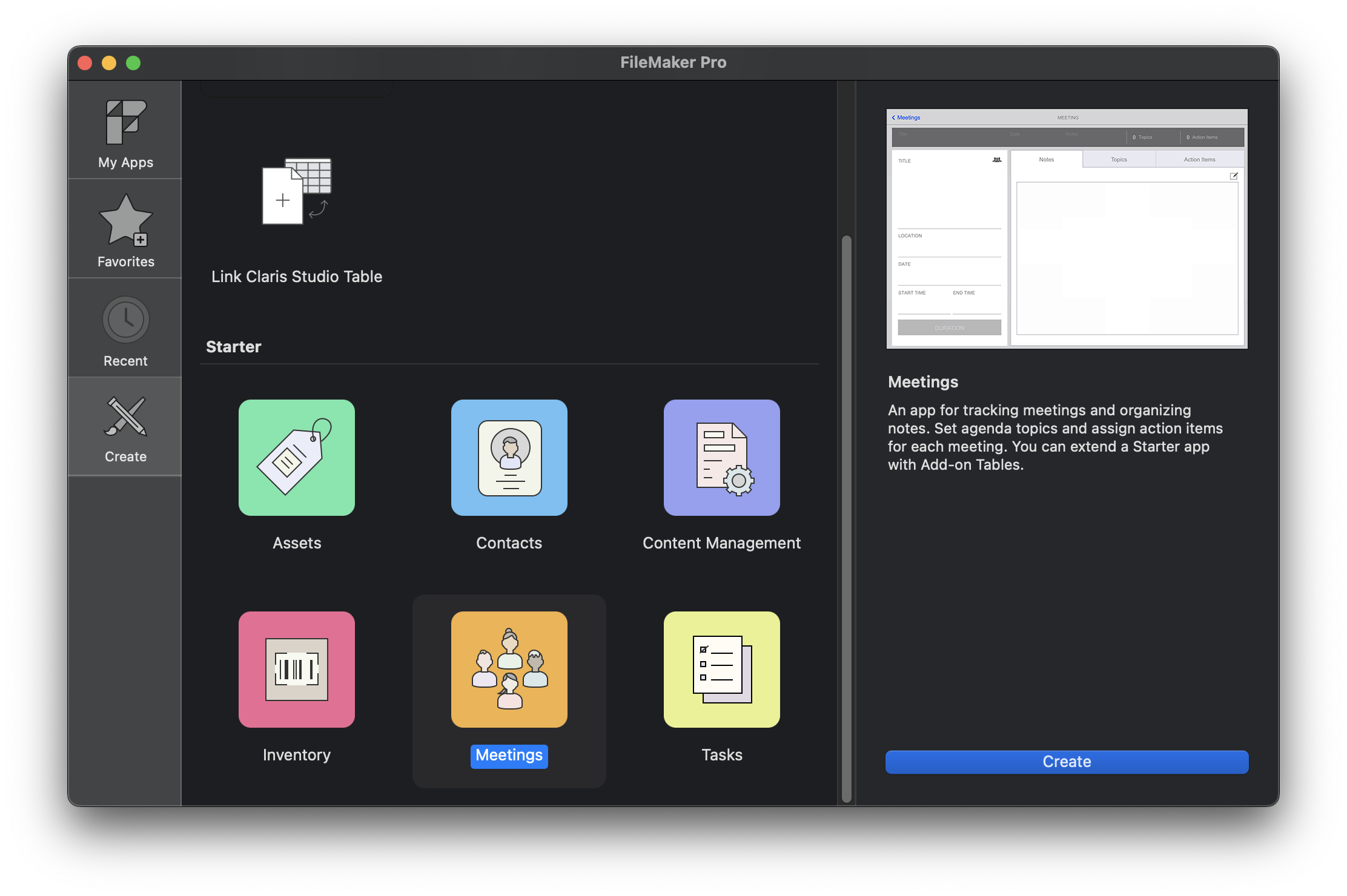Click the Contacts label text
The height and width of the screenshot is (896, 1347).
(x=509, y=543)
